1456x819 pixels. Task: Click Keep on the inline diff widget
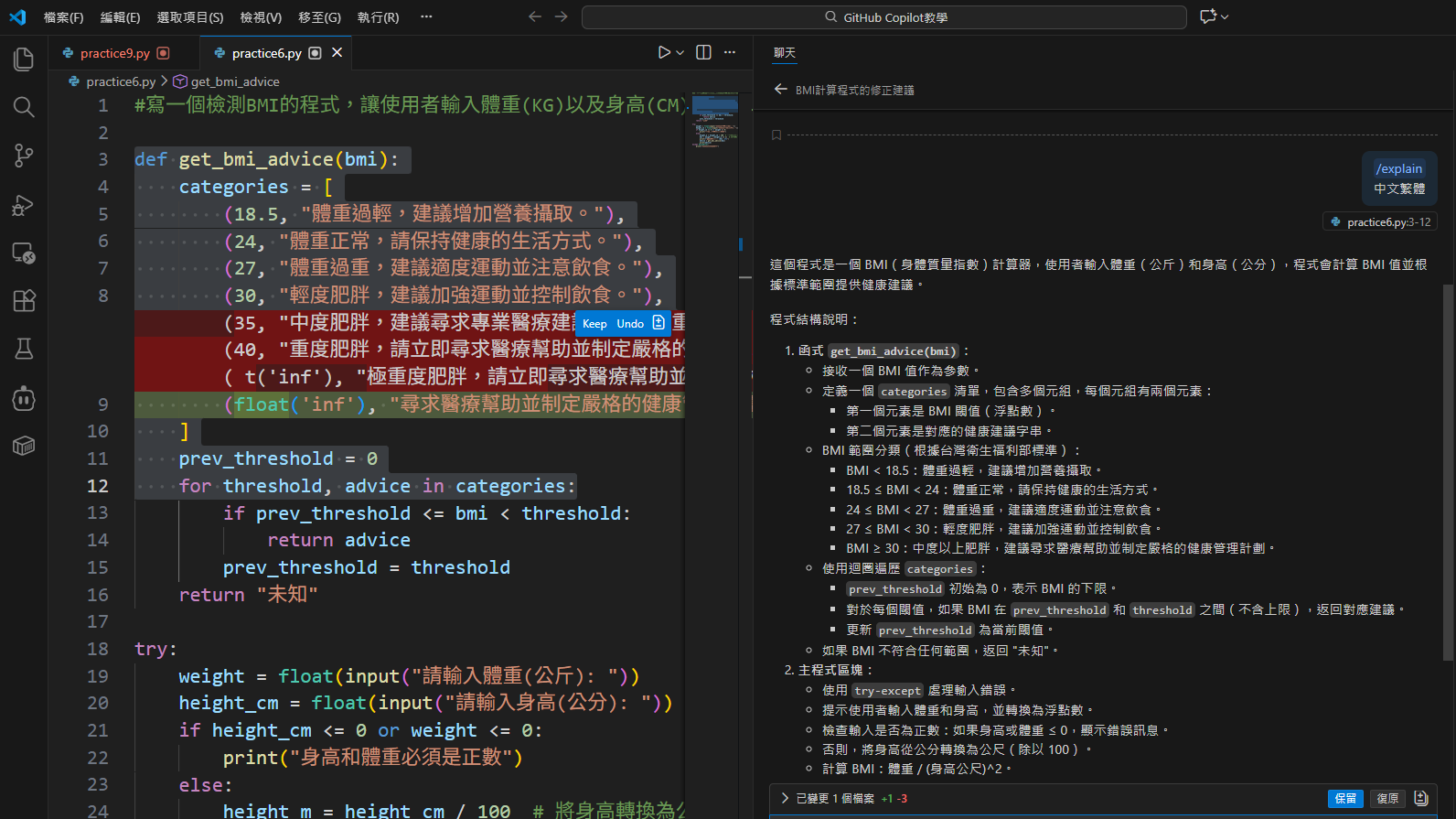pyautogui.click(x=594, y=324)
